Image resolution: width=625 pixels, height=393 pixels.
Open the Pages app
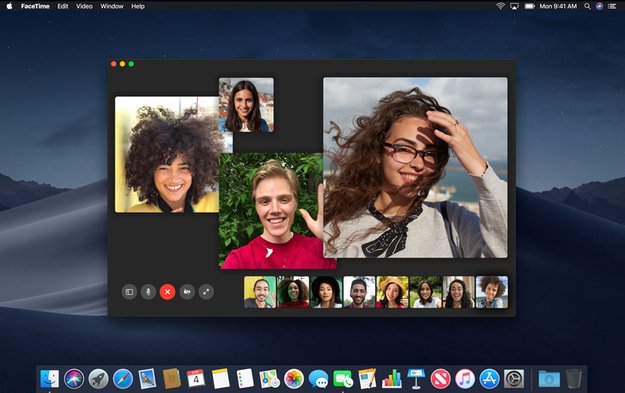pyautogui.click(x=367, y=378)
